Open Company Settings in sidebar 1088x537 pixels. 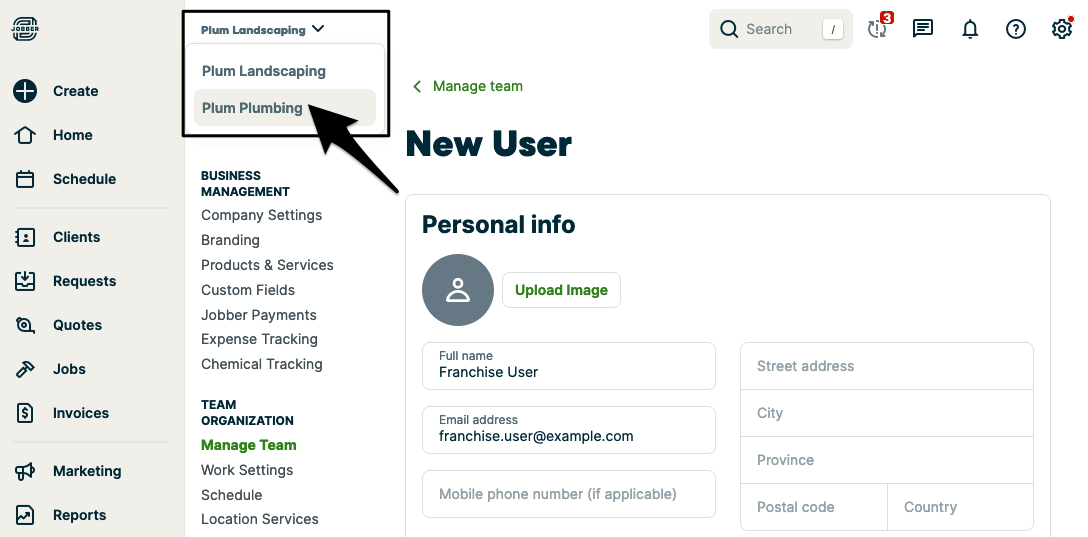coord(261,215)
